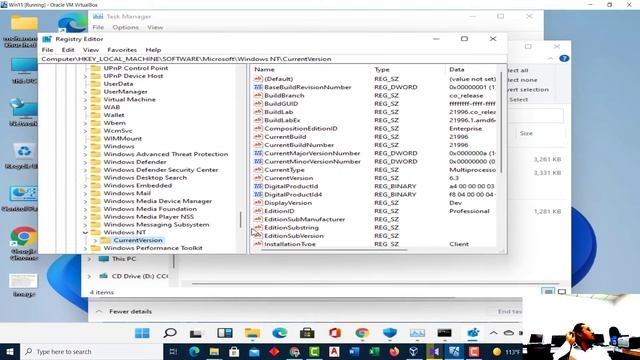The image size is (640, 360).
Task: Expand the Virtual Machine key
Action: [x=85, y=100]
